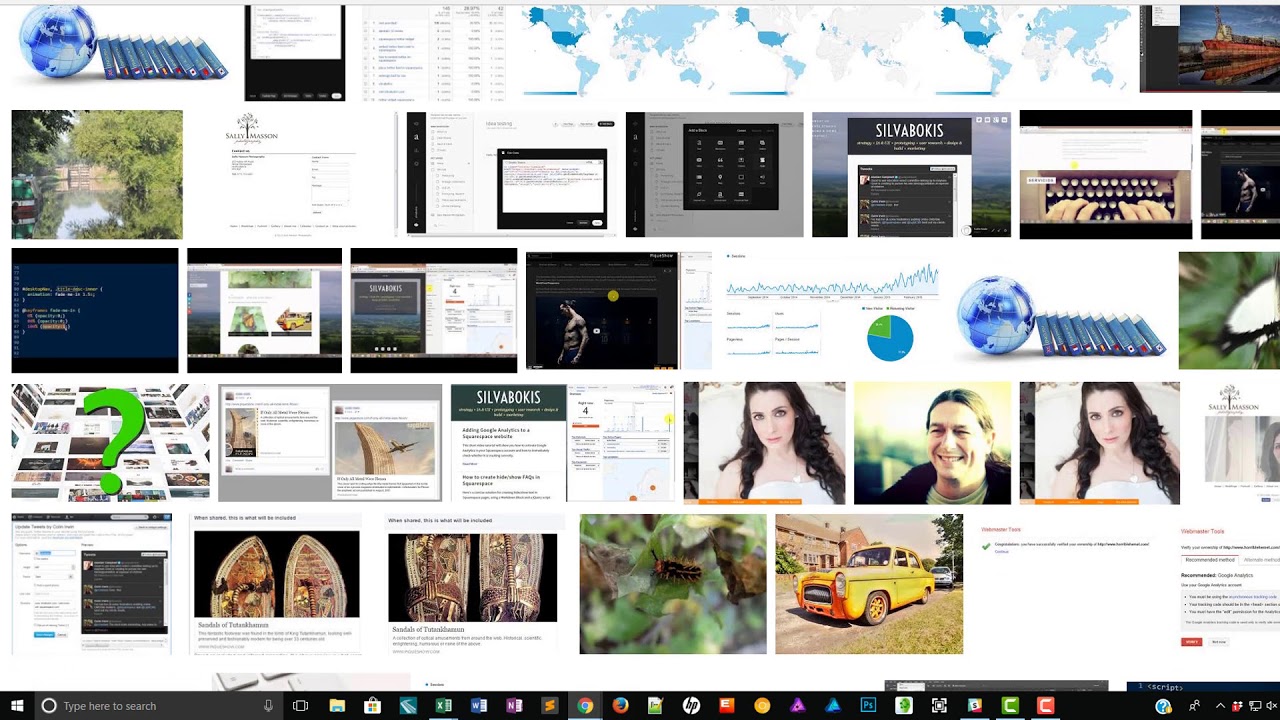This screenshot has height=720, width=1280.
Task: Click the People icon in the system tray
Action: click(1194, 706)
